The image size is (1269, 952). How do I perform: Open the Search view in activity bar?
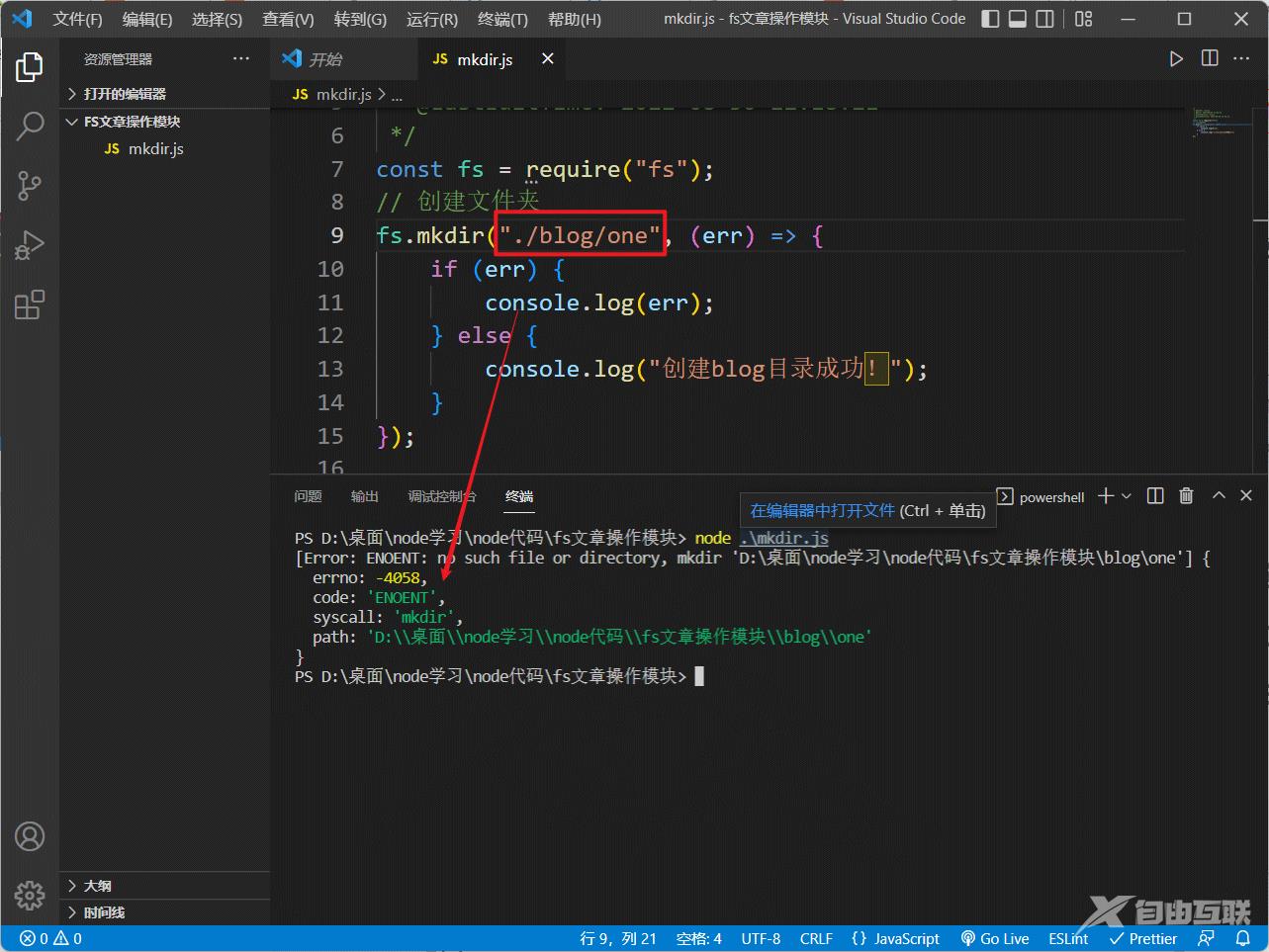click(30, 127)
